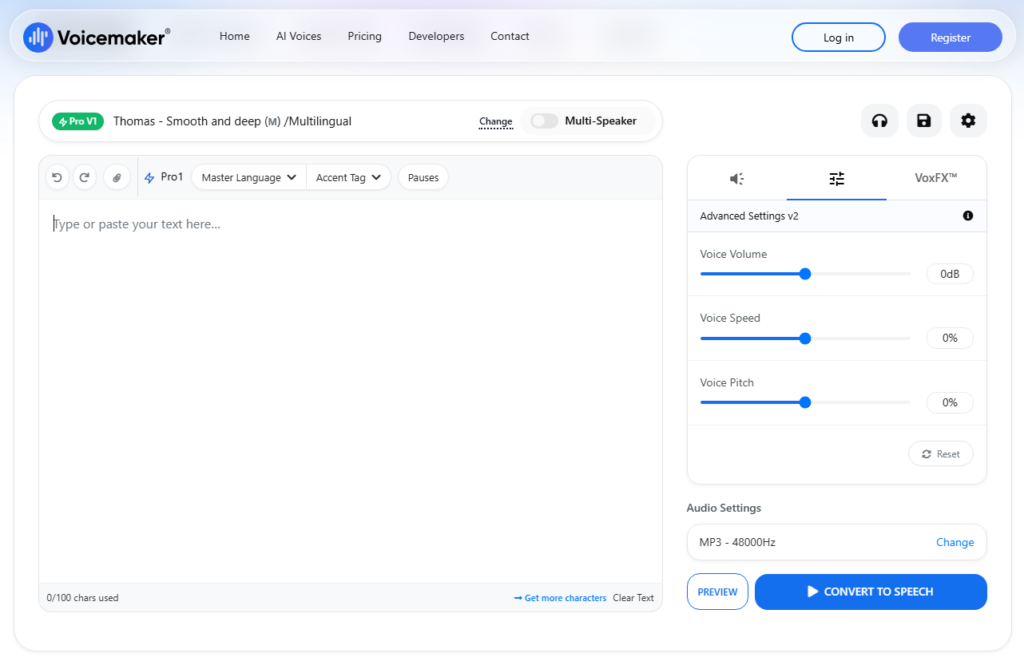Click the Thomas - Smooth and deep voice name

coord(232,122)
